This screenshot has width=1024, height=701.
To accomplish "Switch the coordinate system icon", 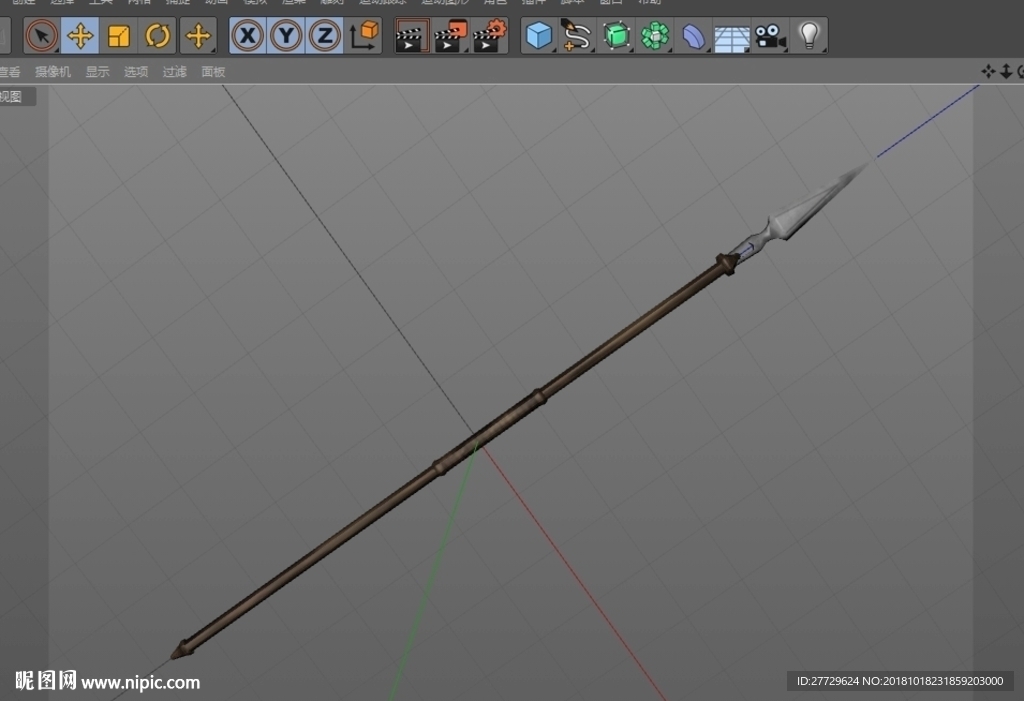I will 364,35.
